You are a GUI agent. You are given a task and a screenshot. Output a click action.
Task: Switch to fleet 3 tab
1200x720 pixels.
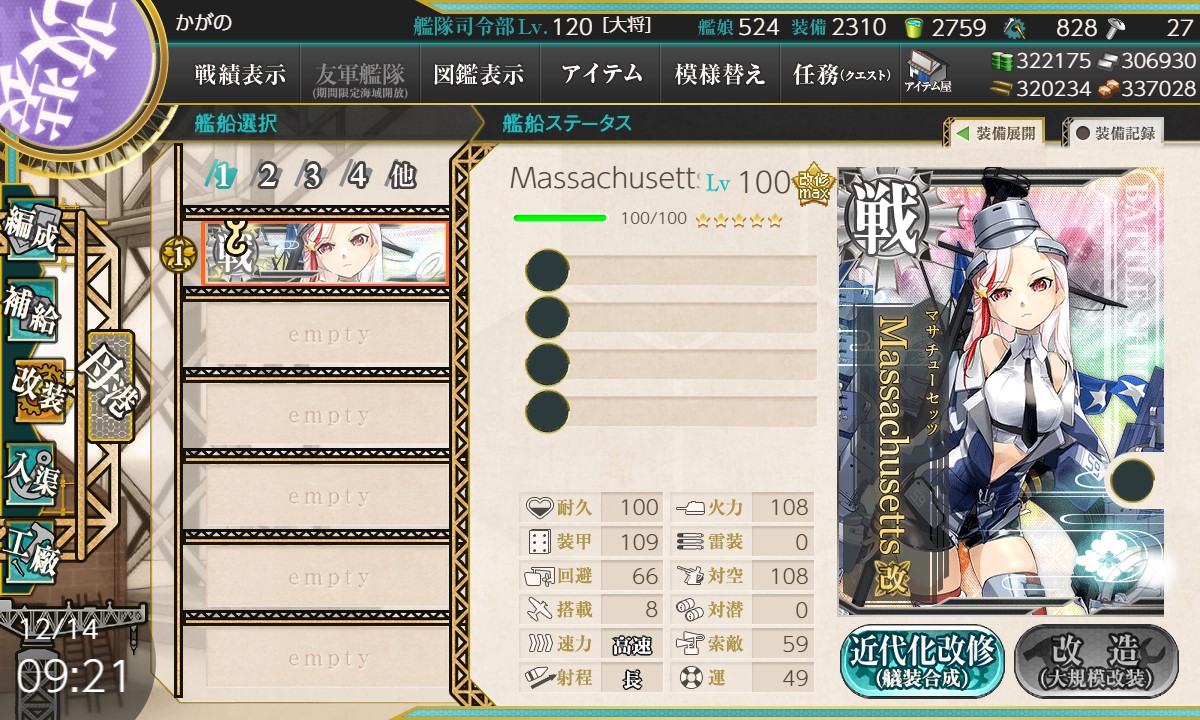pyautogui.click(x=312, y=177)
